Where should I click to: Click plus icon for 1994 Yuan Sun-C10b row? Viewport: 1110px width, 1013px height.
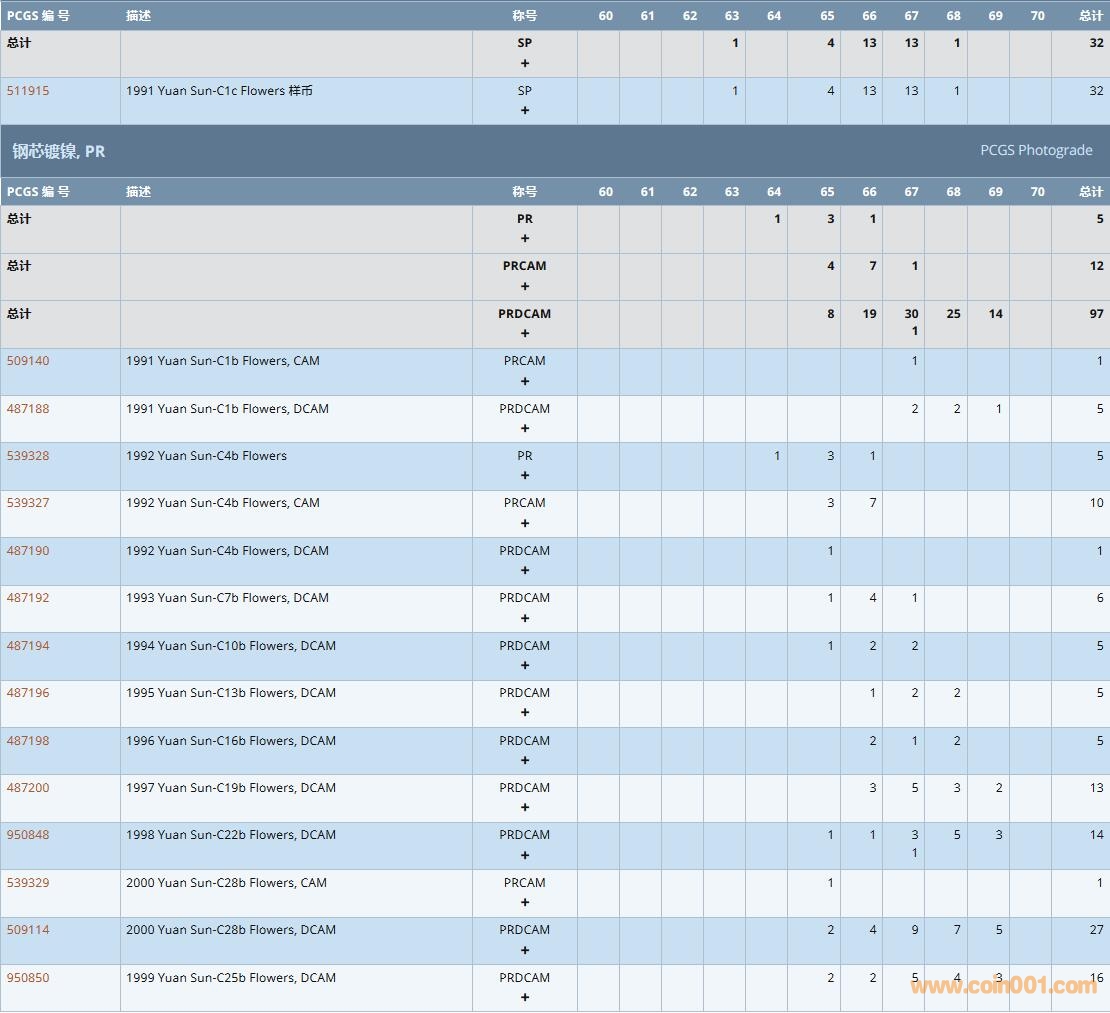(x=525, y=665)
